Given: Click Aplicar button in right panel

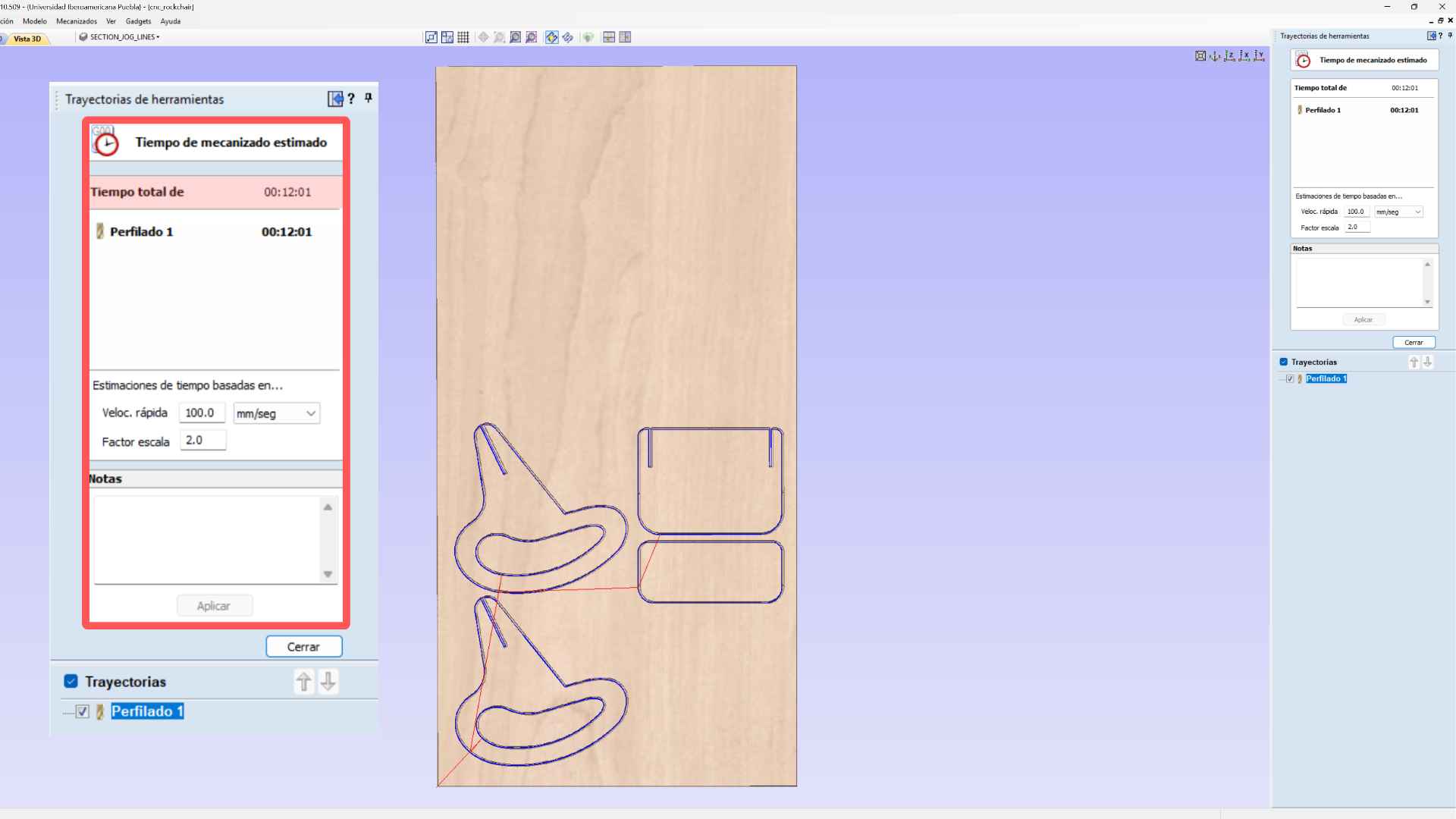Looking at the screenshot, I should [1363, 320].
